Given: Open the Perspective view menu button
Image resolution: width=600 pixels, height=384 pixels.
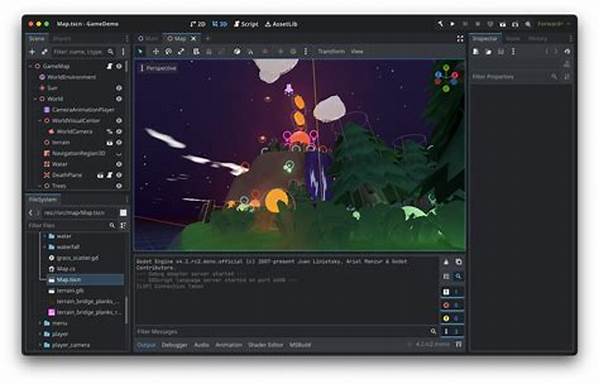Looking at the screenshot, I should coord(158,68).
